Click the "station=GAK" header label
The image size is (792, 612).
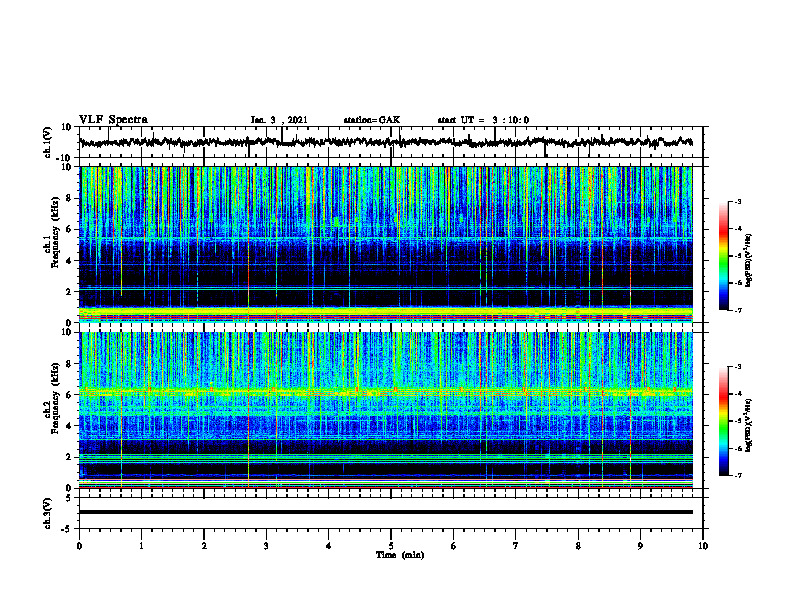click(x=372, y=120)
